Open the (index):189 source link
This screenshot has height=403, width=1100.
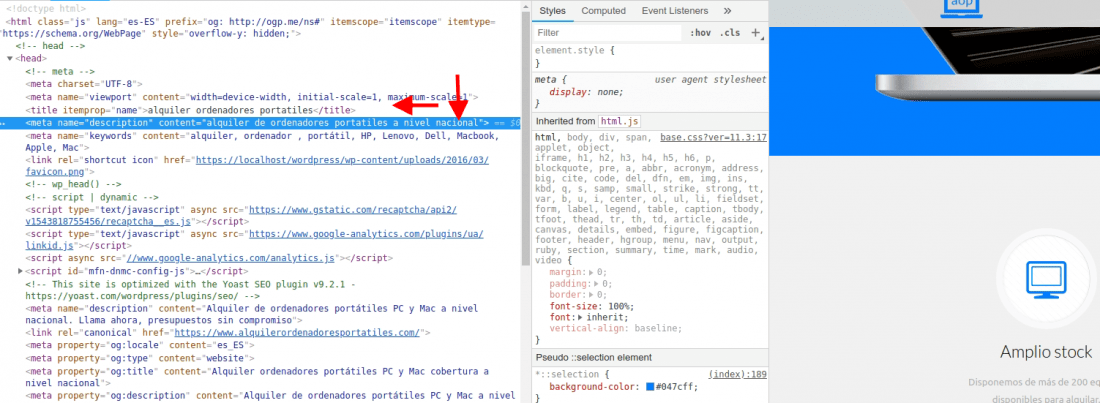click(737, 374)
